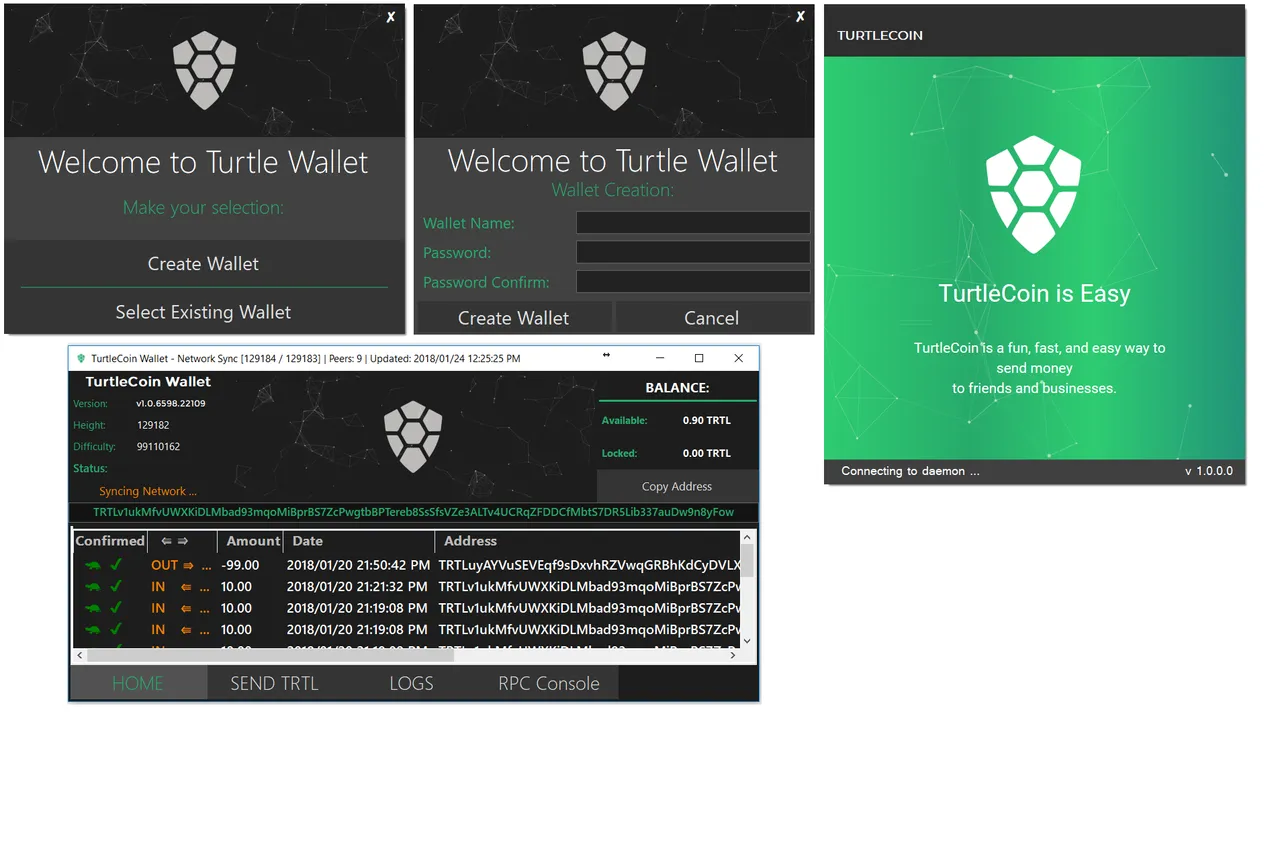Click the -99.00 amount cell
This screenshot has width=1280, height=868.
[x=240, y=565]
